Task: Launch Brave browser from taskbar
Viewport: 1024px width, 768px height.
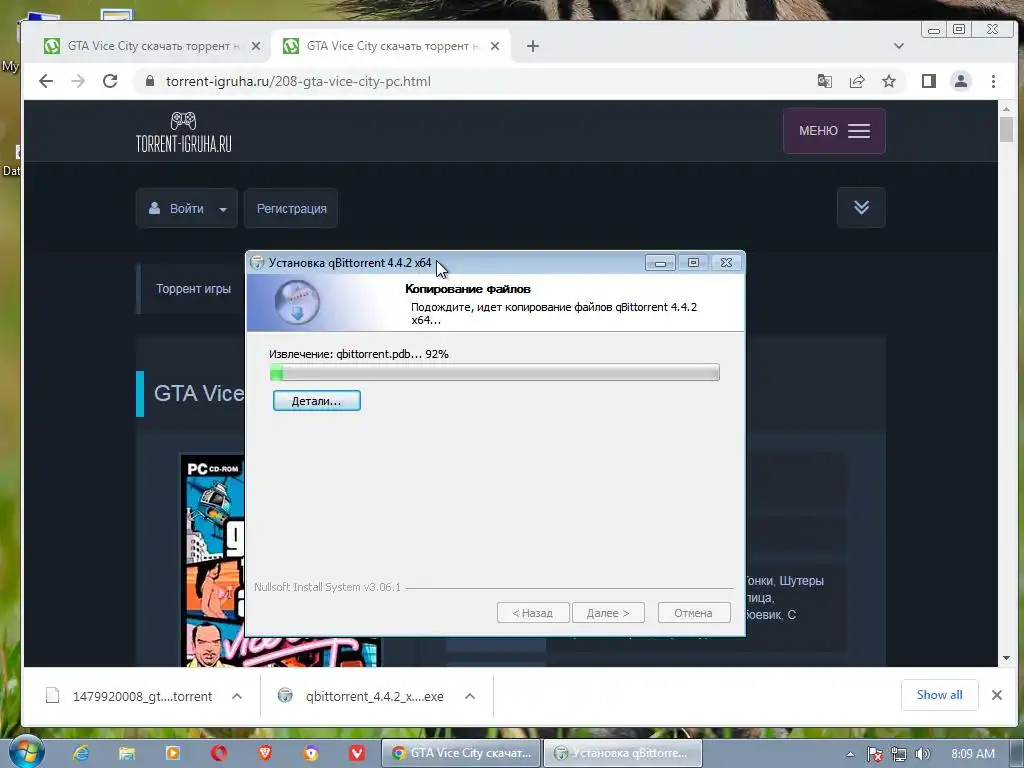Action: pos(265,753)
